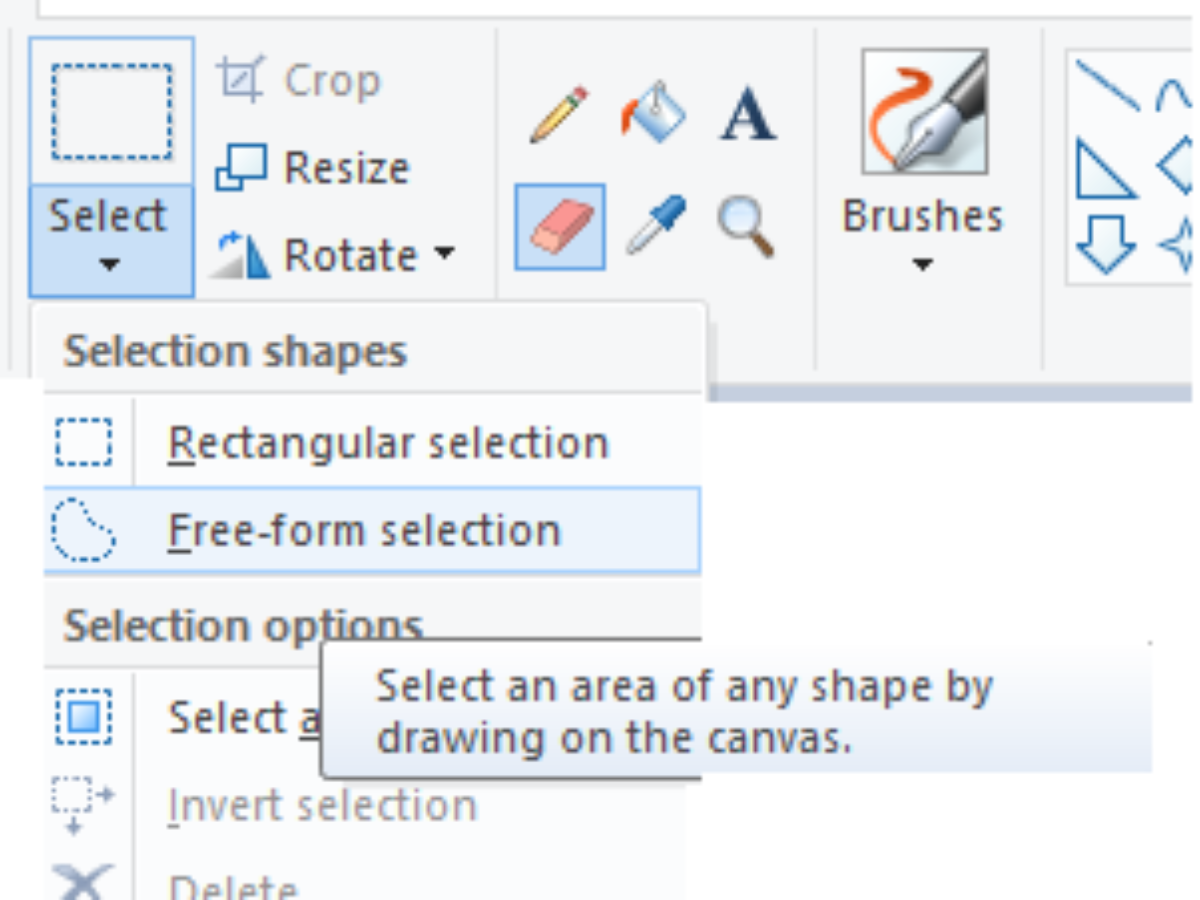Click Invert selection menu entry
This screenshot has height=900, width=1200.
pos(321,806)
